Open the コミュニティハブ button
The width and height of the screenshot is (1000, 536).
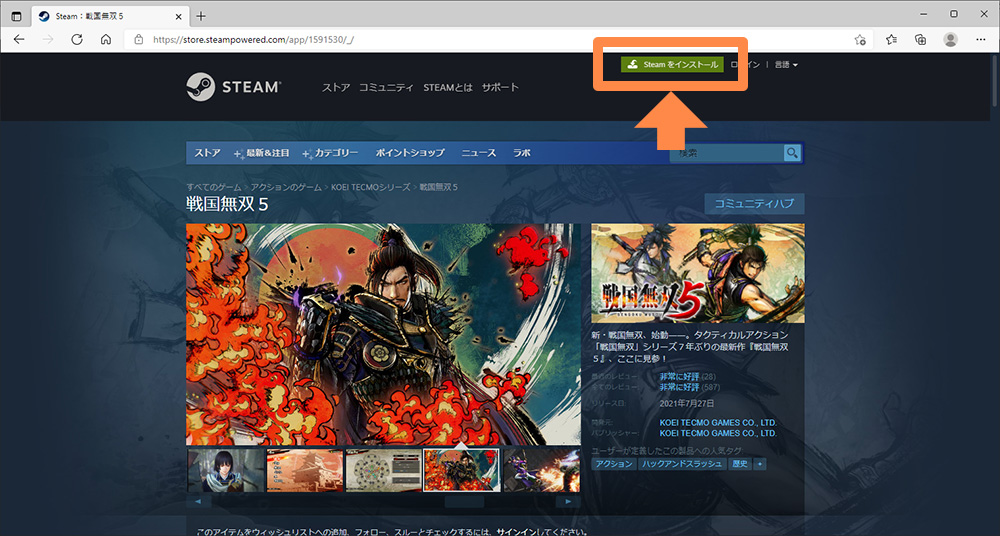[x=754, y=204]
